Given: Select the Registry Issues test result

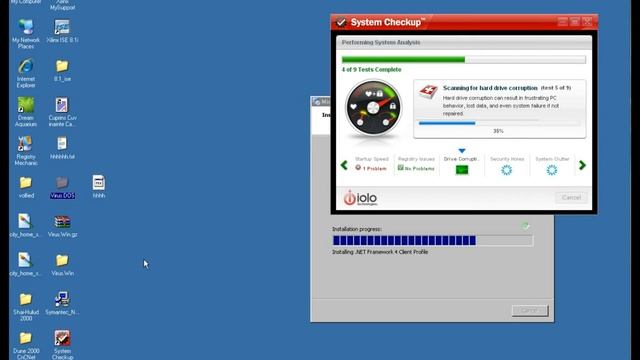Looking at the screenshot, I should 416,164.
